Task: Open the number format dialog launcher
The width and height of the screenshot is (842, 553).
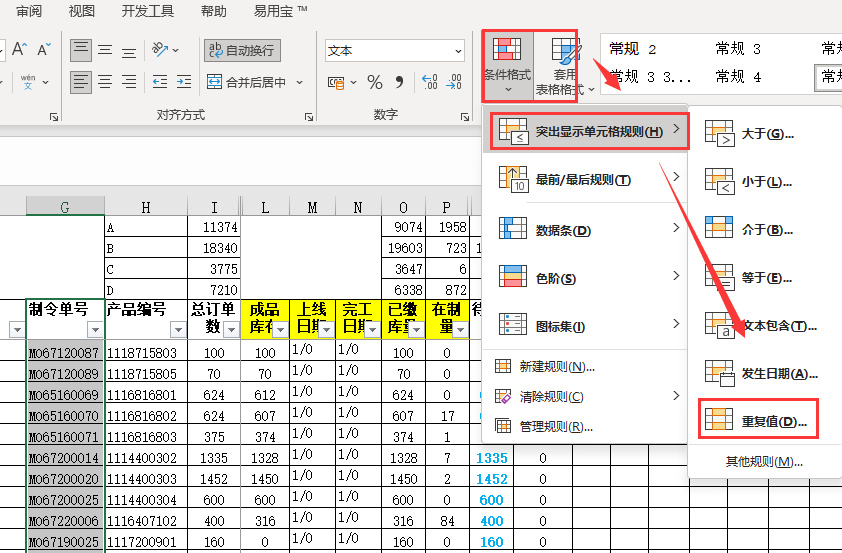Action: pos(464,117)
